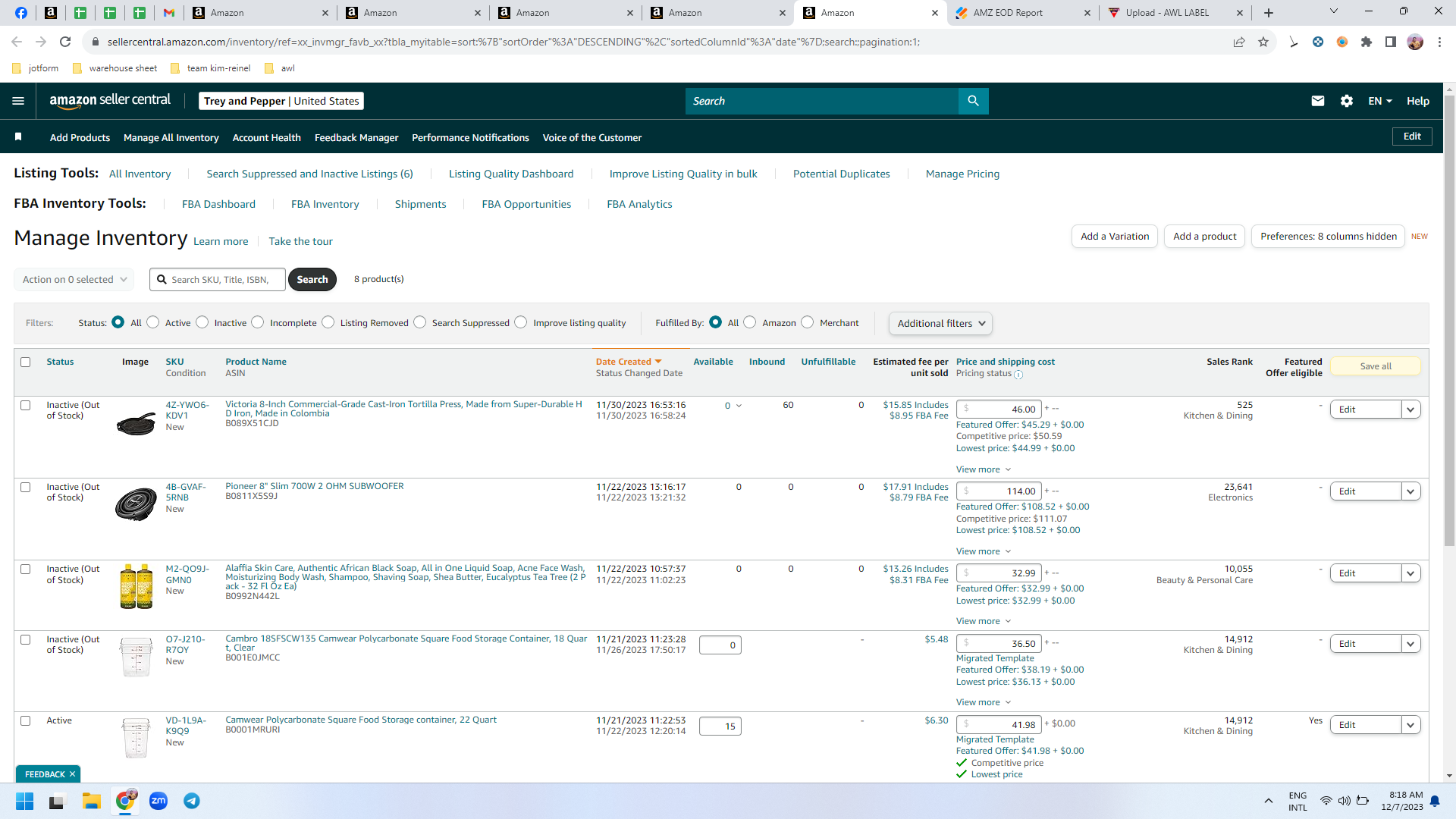Open Account Health menu item
The image size is (1456, 819).
pyautogui.click(x=267, y=137)
